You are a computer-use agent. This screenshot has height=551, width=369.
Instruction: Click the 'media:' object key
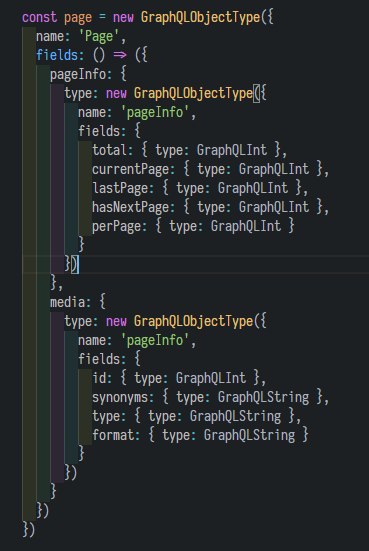70,302
